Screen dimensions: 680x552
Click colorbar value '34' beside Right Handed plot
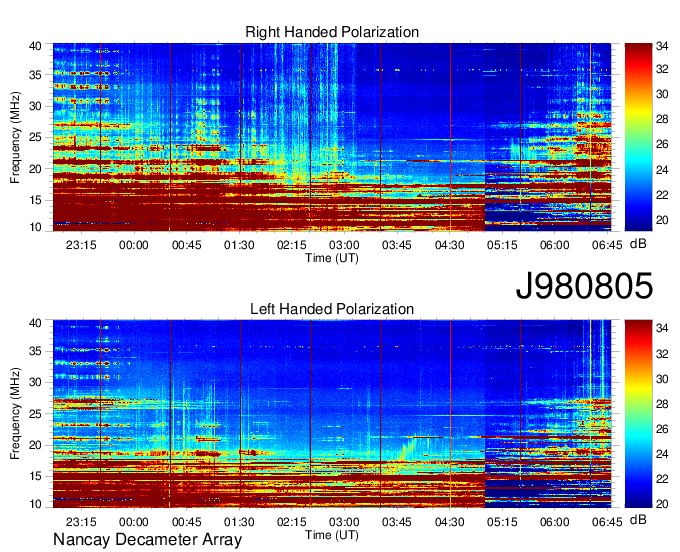[662, 46]
